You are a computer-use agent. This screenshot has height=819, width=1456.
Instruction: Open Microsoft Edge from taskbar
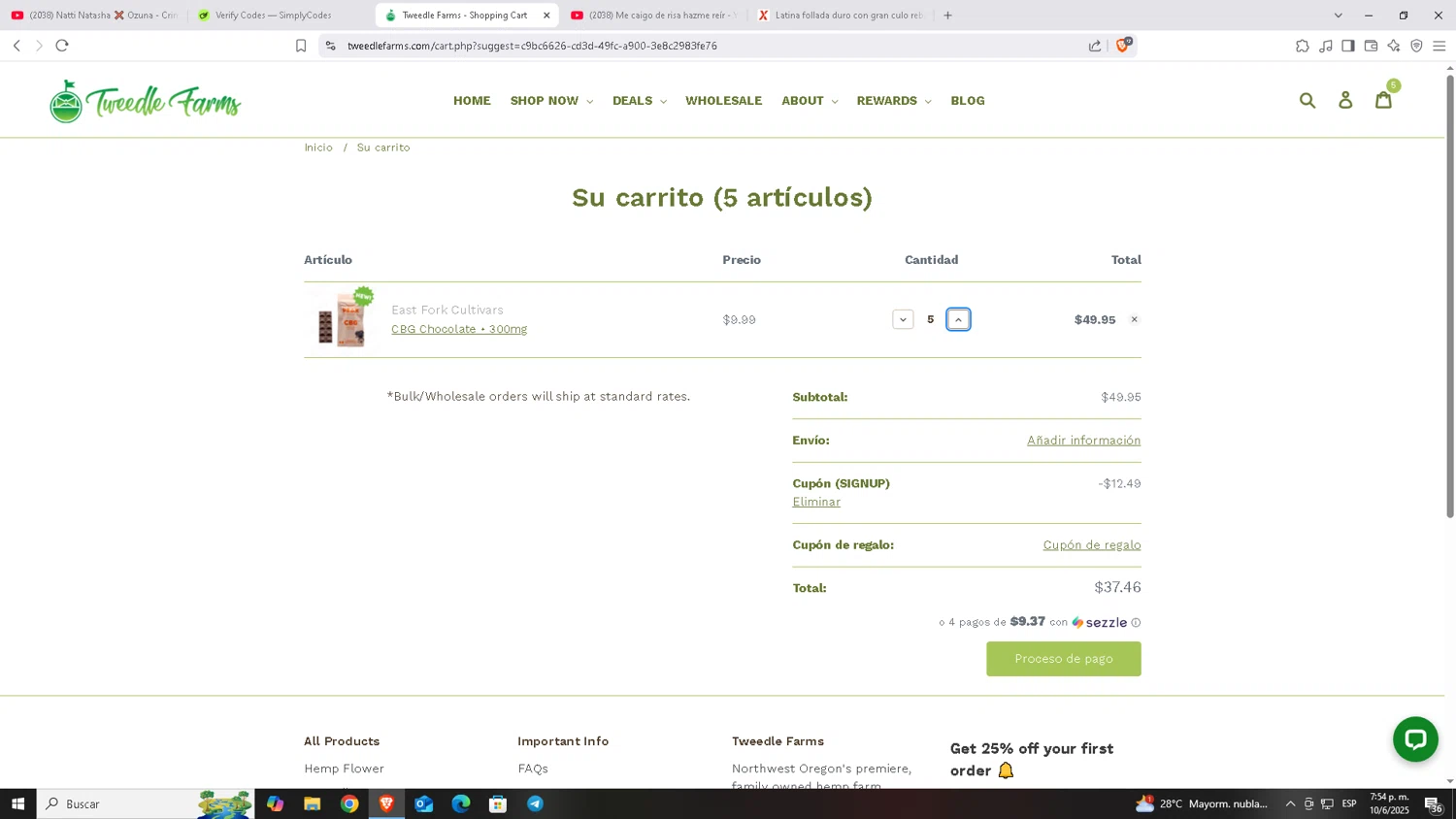point(461,803)
